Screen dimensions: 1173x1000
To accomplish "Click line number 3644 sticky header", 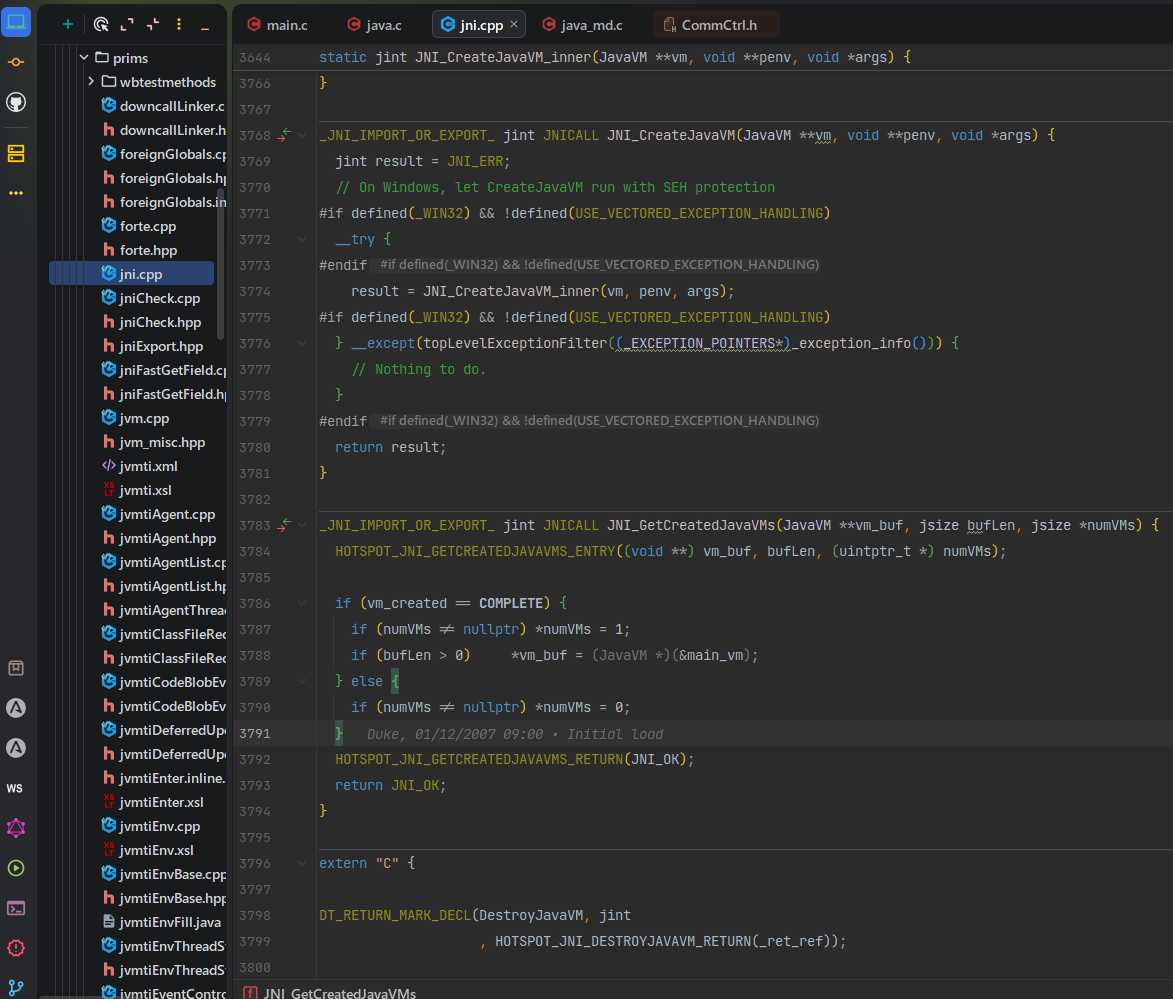I will (x=255, y=58).
